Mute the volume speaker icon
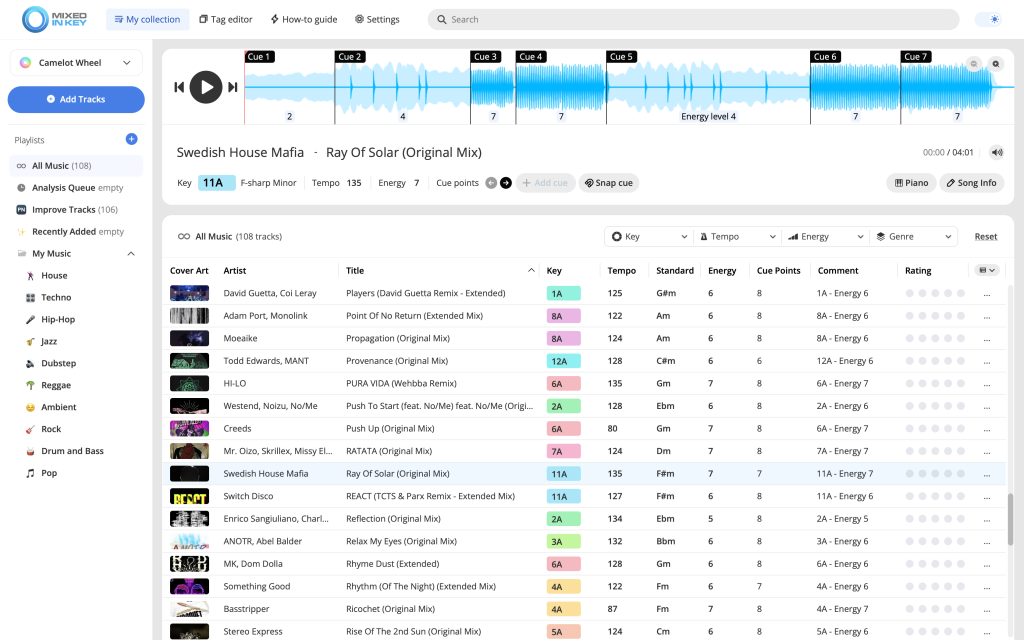The width and height of the screenshot is (1024, 640). point(996,153)
